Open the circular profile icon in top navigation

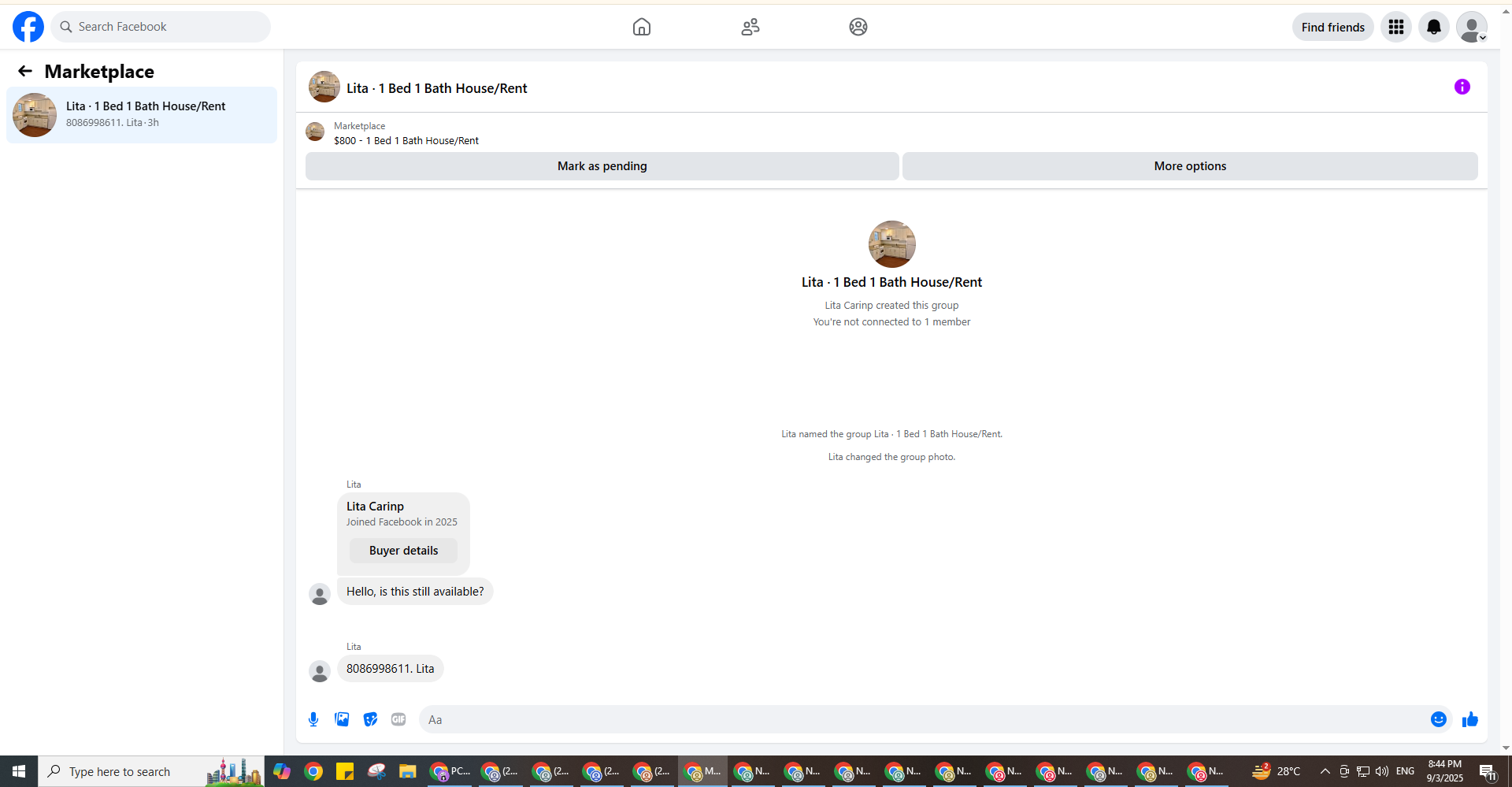tap(858, 27)
